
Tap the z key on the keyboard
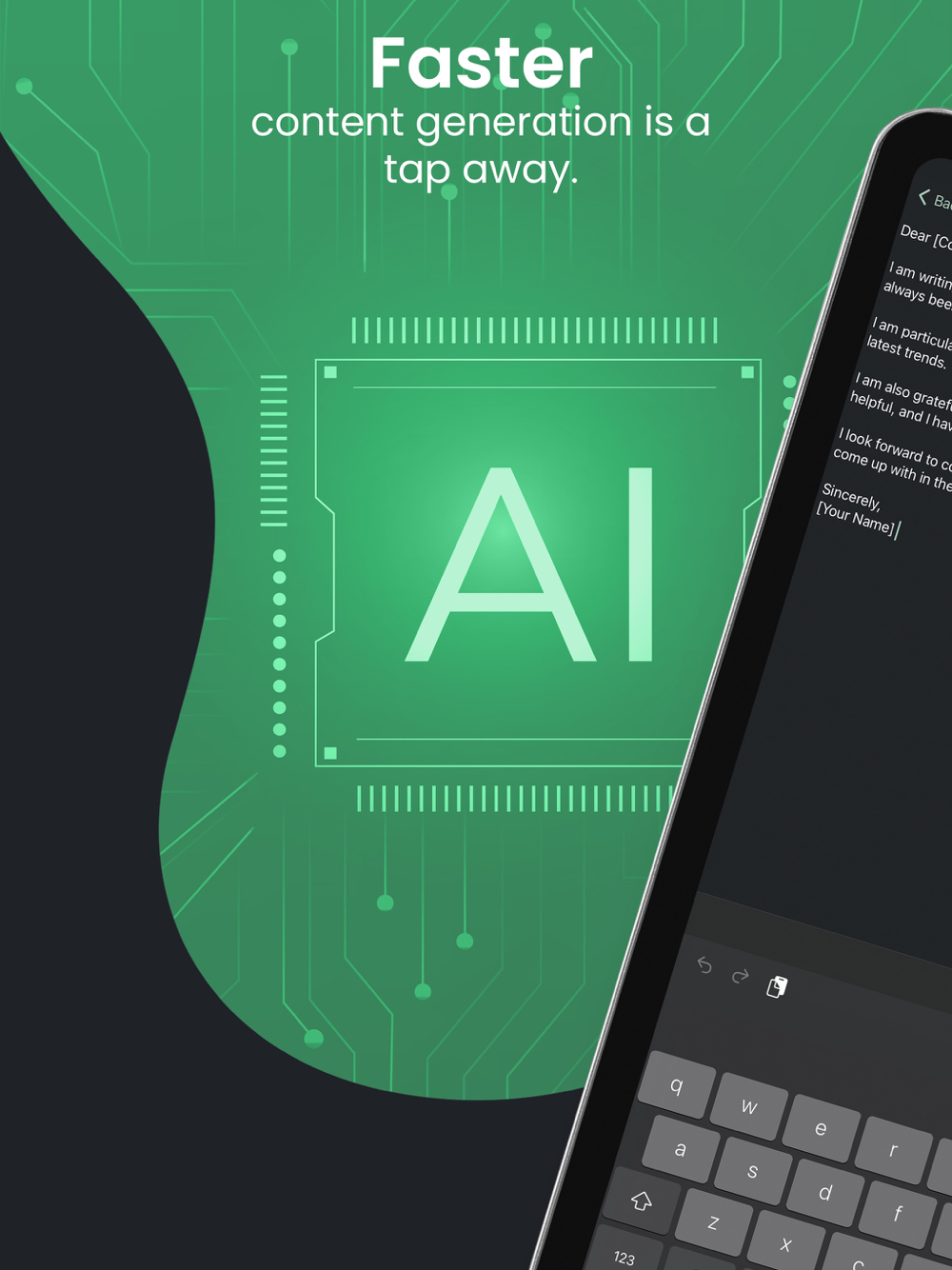click(713, 1222)
